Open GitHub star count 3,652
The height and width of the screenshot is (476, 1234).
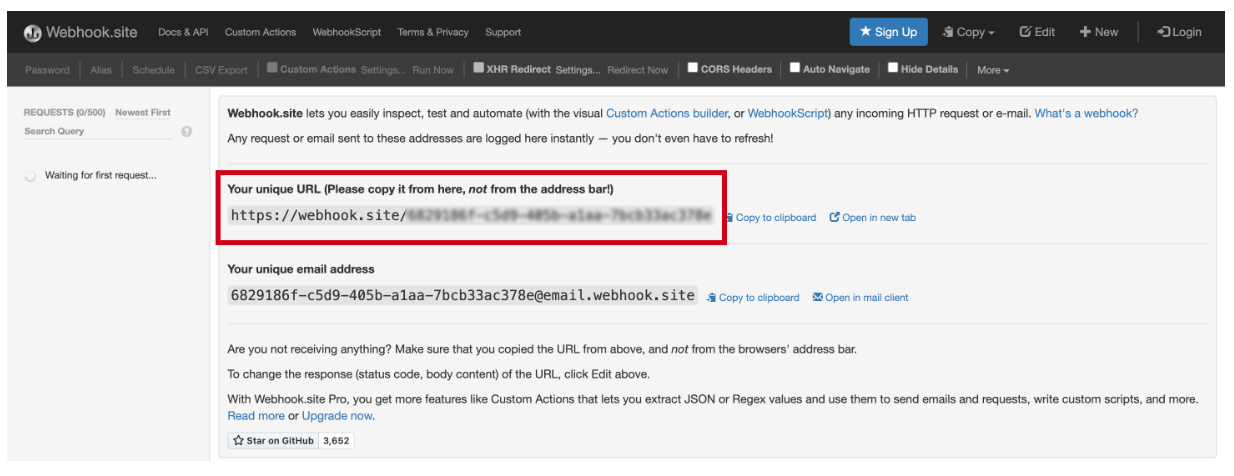tap(336, 440)
